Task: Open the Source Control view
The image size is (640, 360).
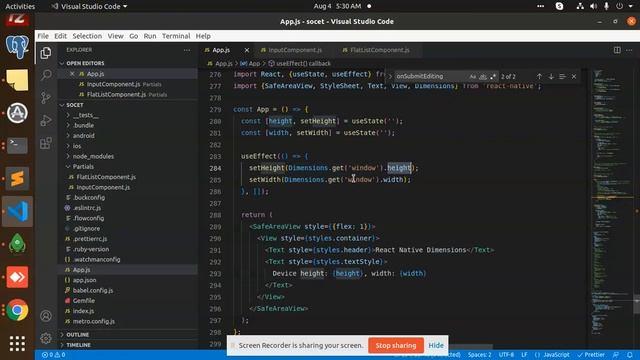Action: tap(46, 98)
